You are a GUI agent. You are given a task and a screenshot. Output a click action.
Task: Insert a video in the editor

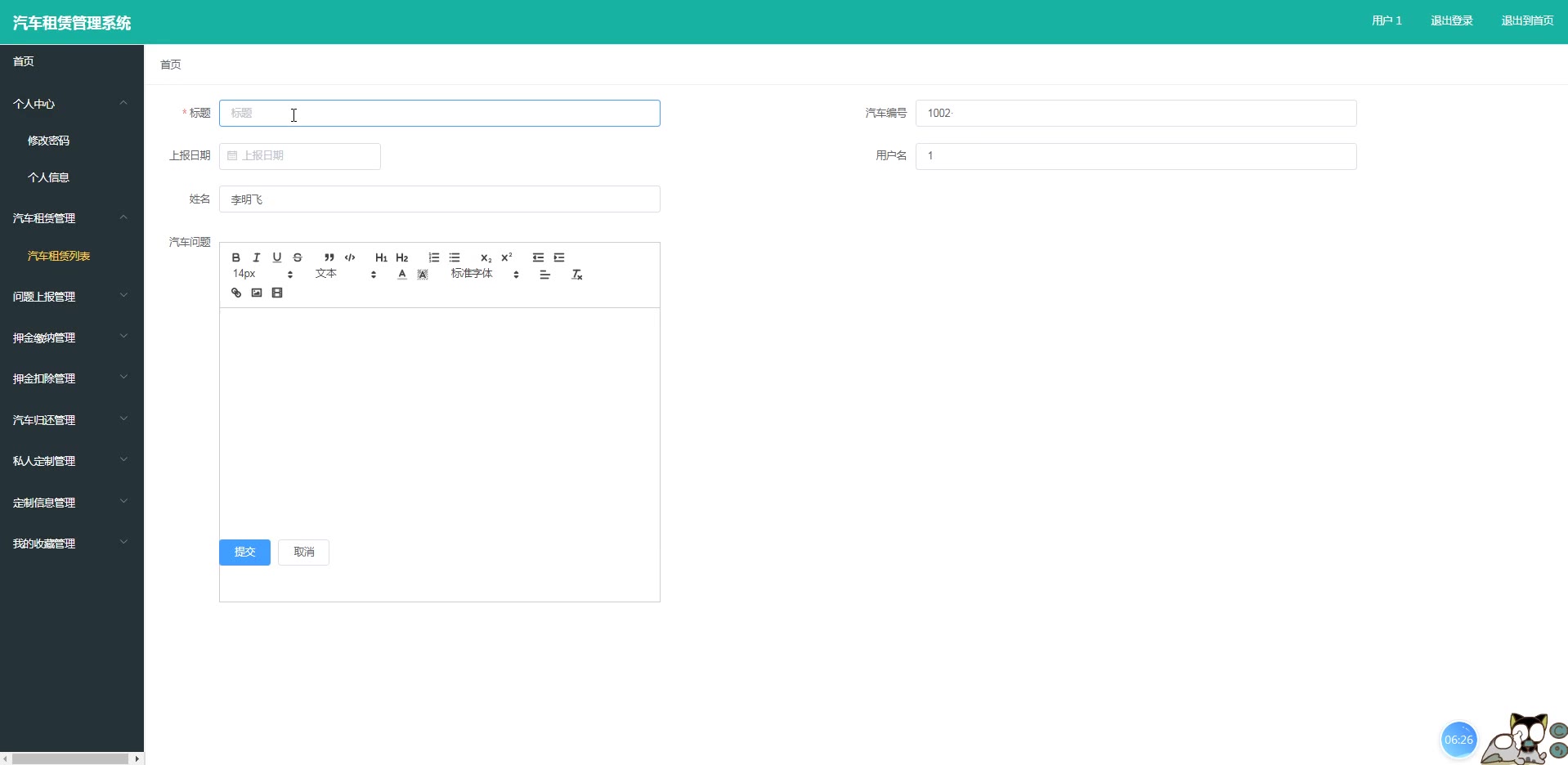tap(277, 293)
